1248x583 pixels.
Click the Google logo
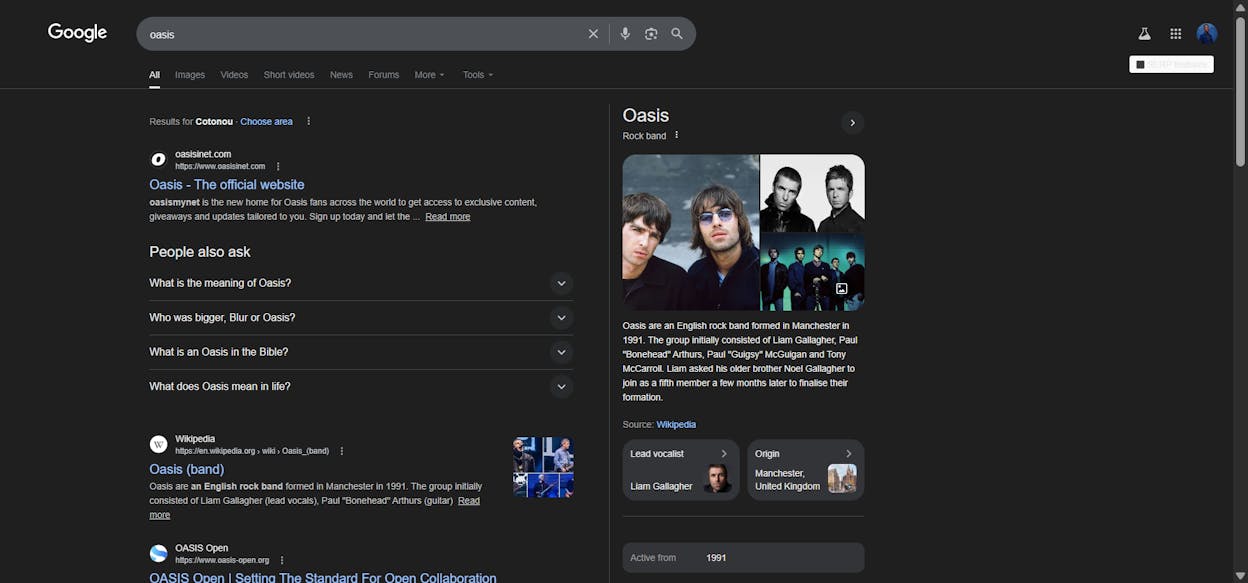point(77,33)
